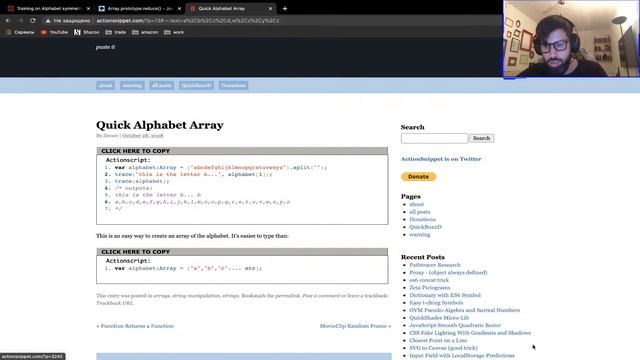The image size is (640, 360).
Task: Open the QuickBox2D nav menu item
Action: coord(196,85)
